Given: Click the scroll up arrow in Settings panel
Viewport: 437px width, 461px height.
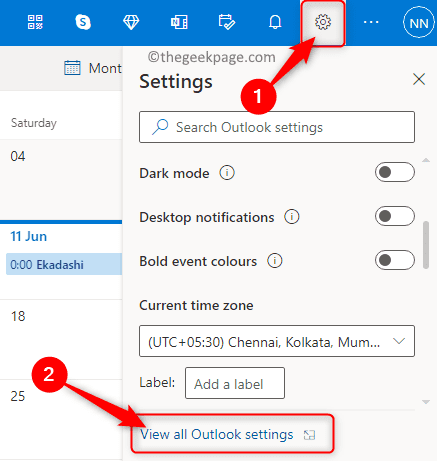Looking at the screenshot, I should coord(426,160).
